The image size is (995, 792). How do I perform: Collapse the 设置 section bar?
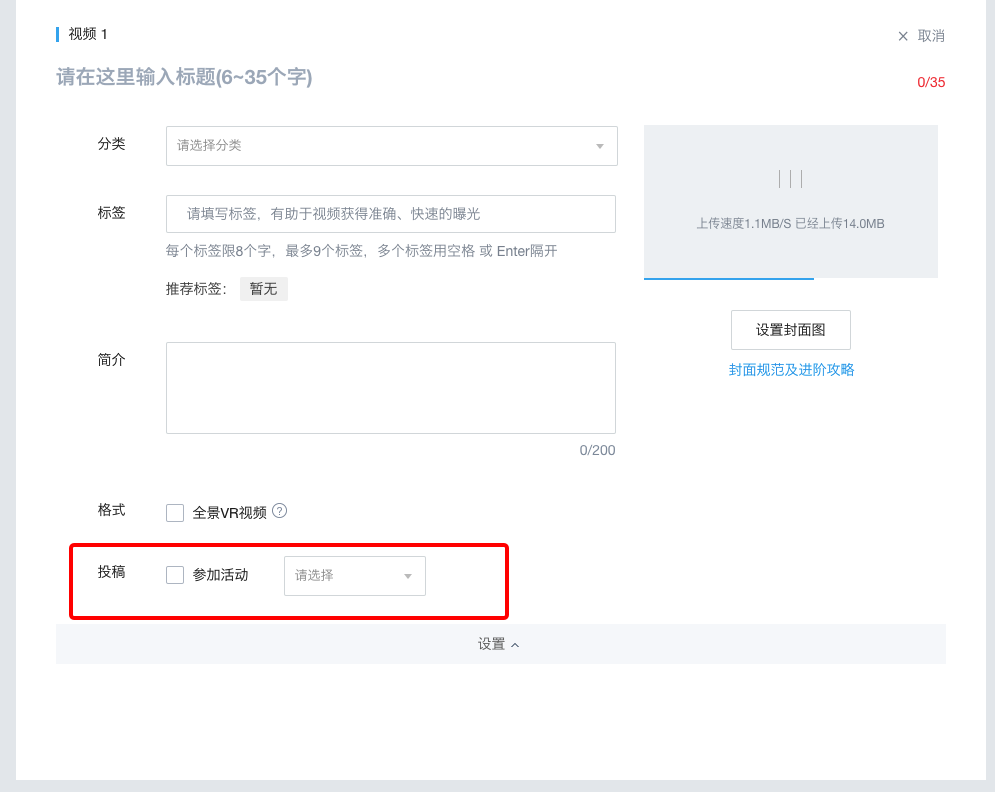click(500, 644)
